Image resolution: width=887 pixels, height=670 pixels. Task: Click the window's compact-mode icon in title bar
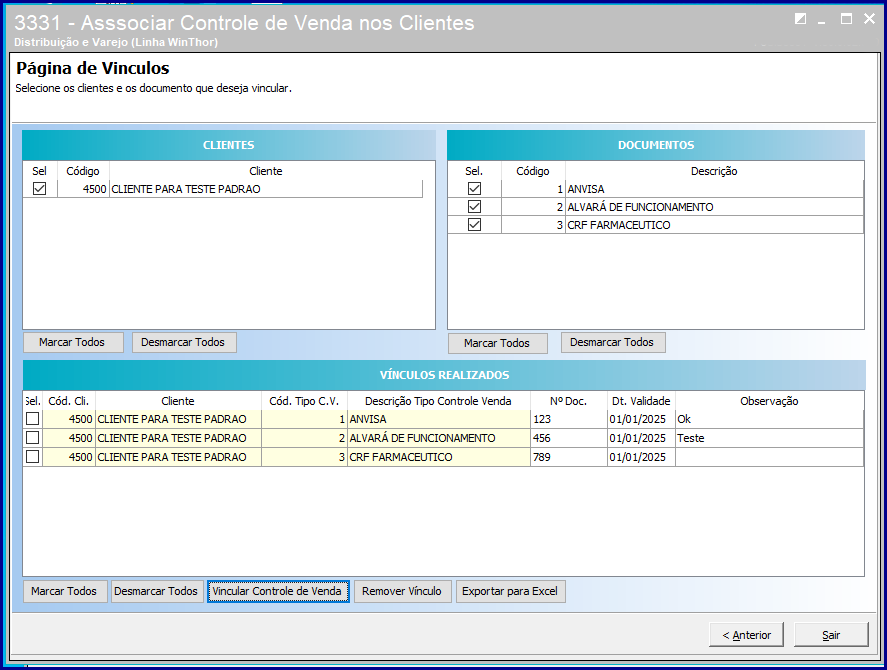pos(800,19)
